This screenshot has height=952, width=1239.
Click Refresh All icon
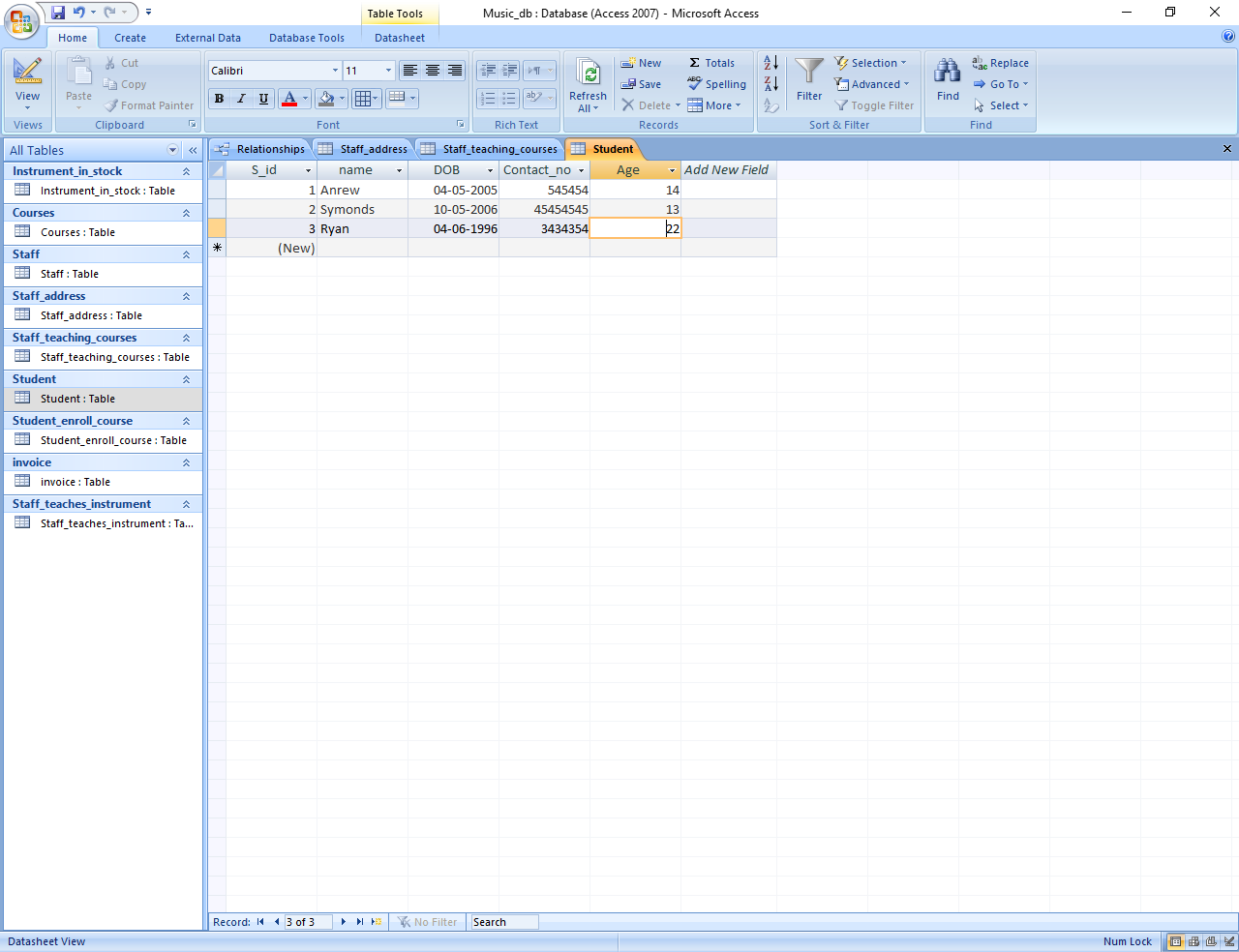coord(588,74)
